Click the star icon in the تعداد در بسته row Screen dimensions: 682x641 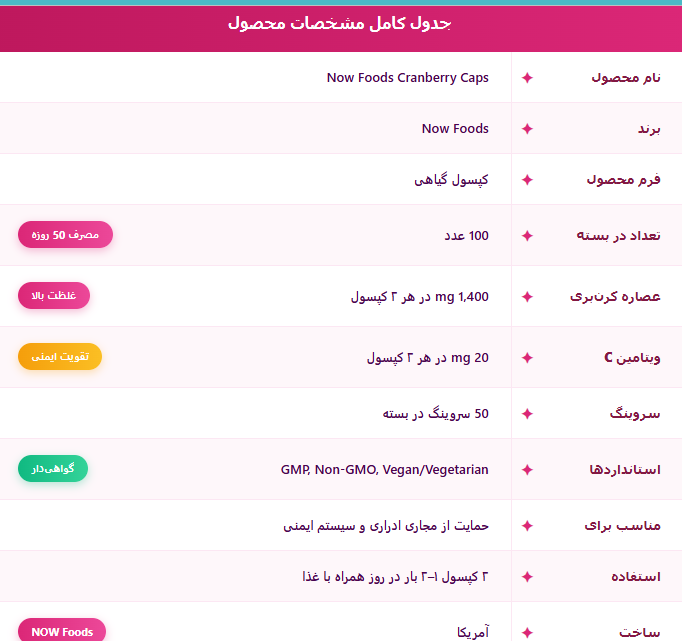pos(527,236)
